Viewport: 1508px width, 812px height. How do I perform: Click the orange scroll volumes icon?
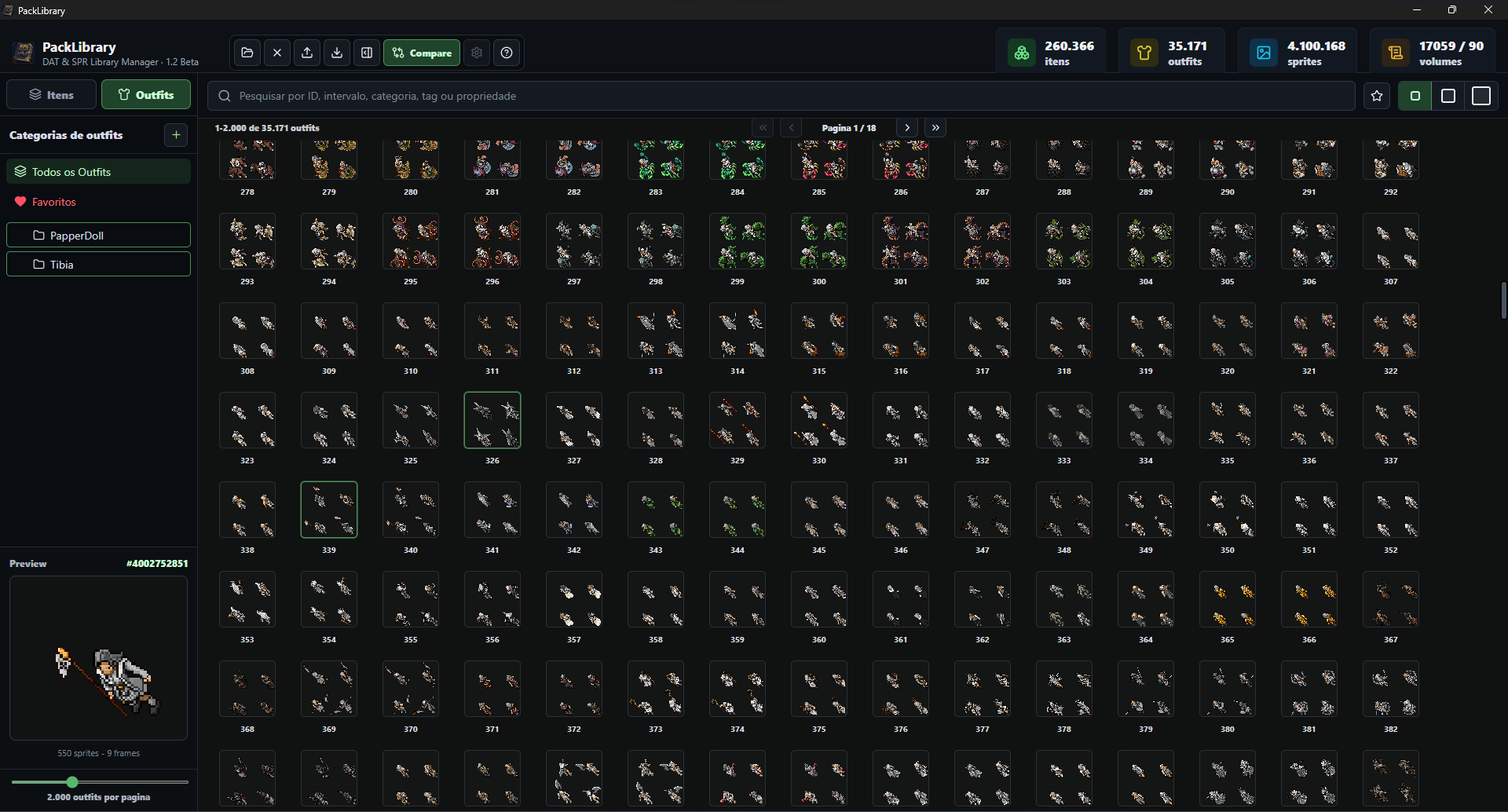coord(1396,53)
